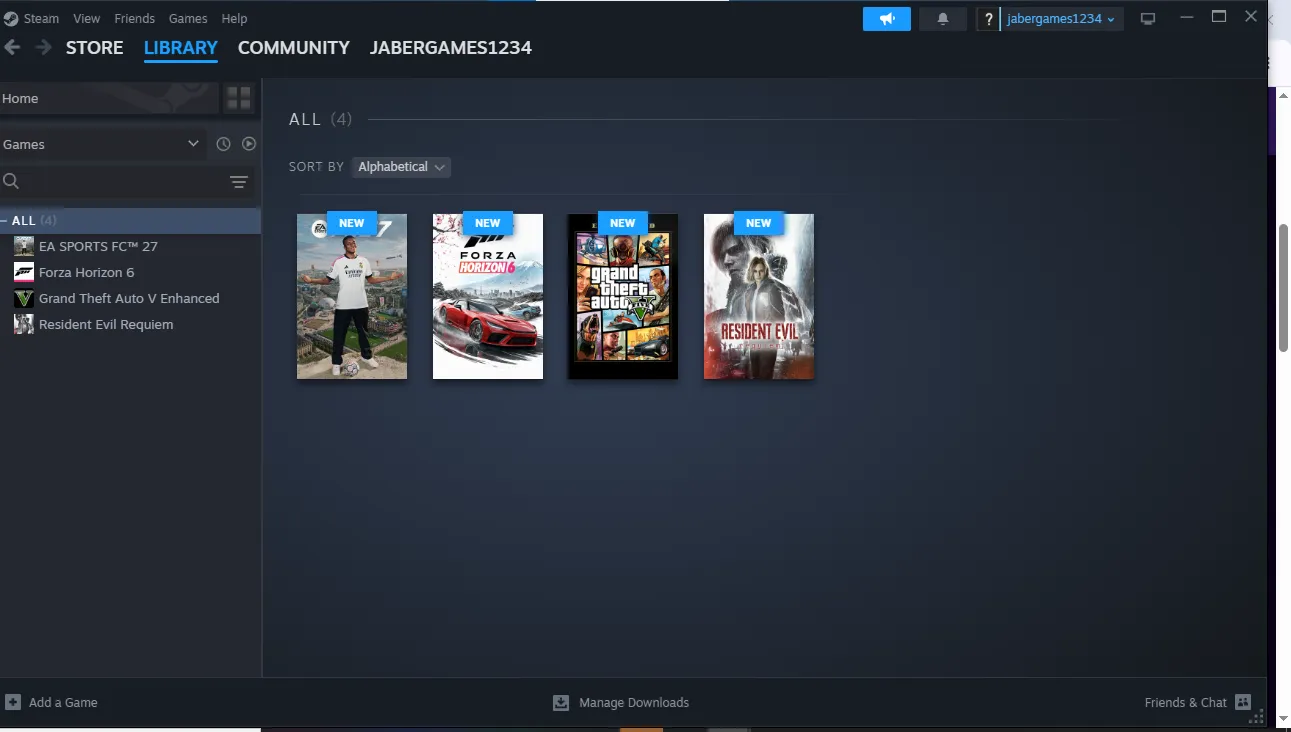Viewport: 1291px width, 732px height.
Task: Click the LIBRARY tab
Action: pos(181,47)
